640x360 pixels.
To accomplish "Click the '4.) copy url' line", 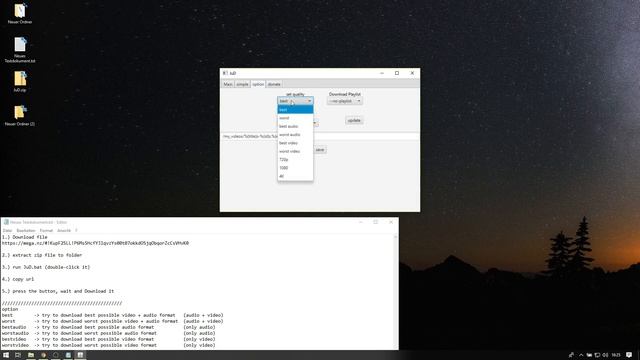I will pos(18,279).
